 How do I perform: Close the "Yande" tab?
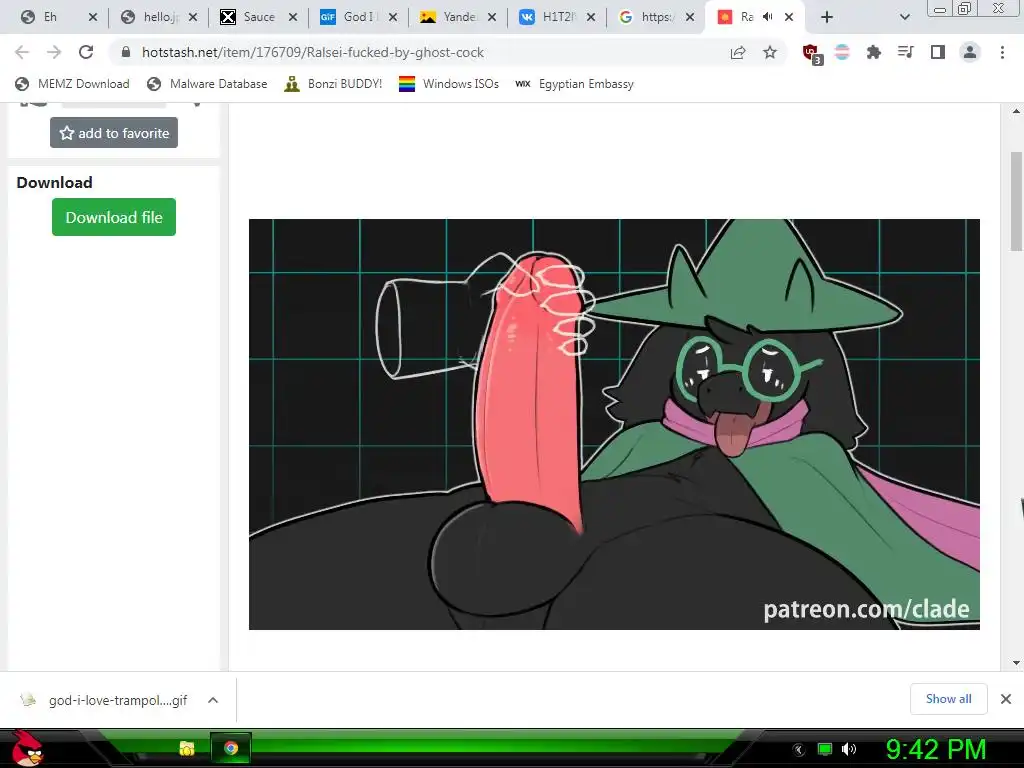(x=492, y=17)
